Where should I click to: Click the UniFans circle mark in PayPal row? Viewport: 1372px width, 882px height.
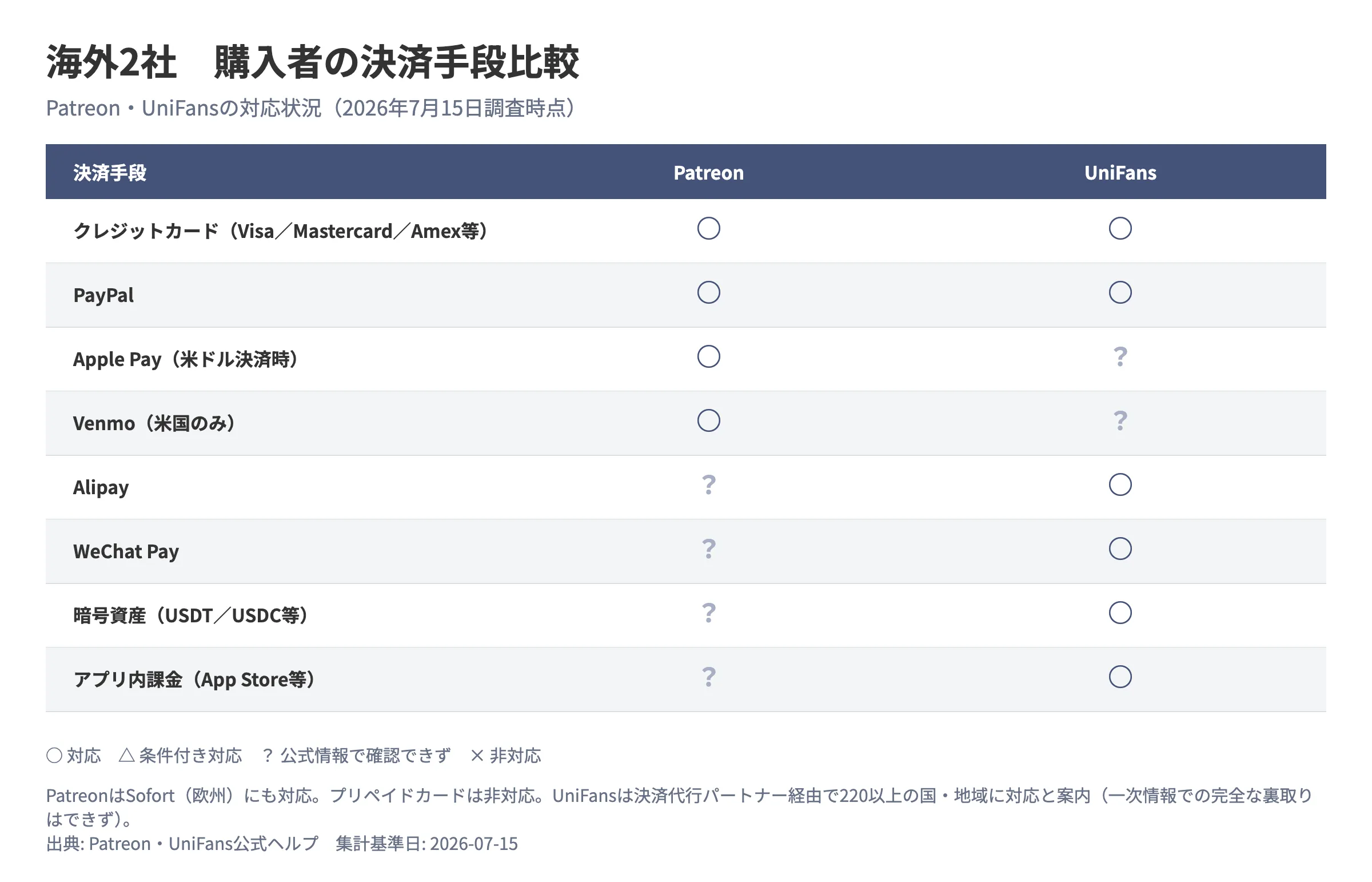click(1120, 293)
